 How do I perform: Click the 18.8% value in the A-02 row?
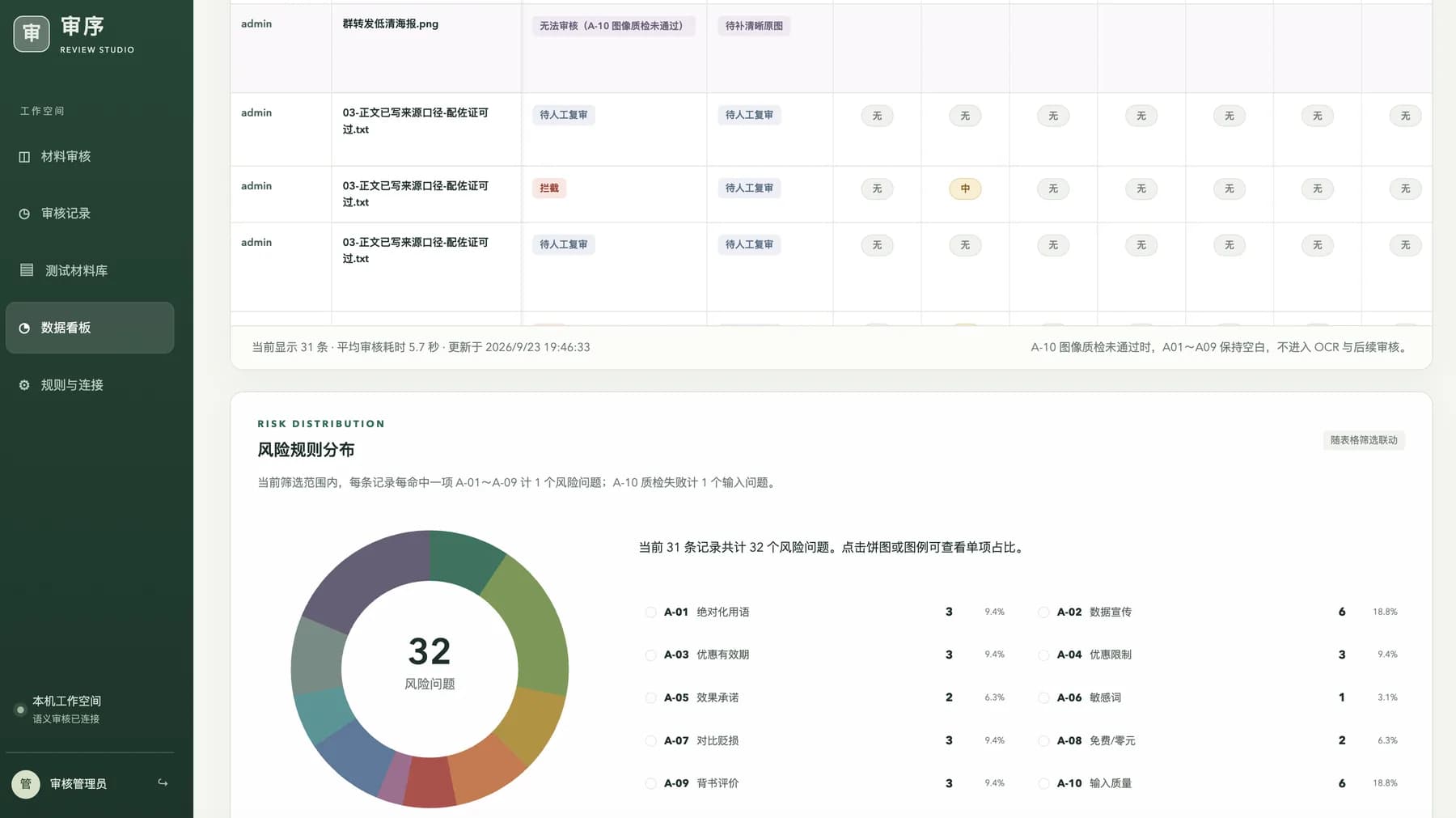click(x=1385, y=612)
